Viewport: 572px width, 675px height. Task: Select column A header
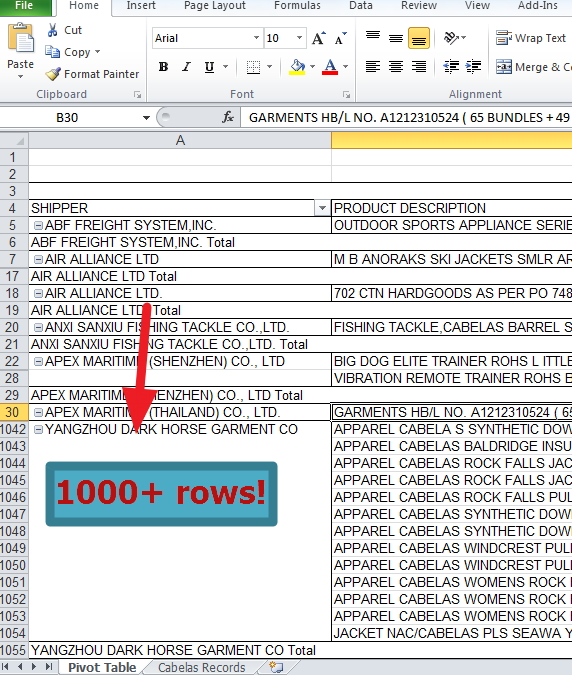coord(180,140)
